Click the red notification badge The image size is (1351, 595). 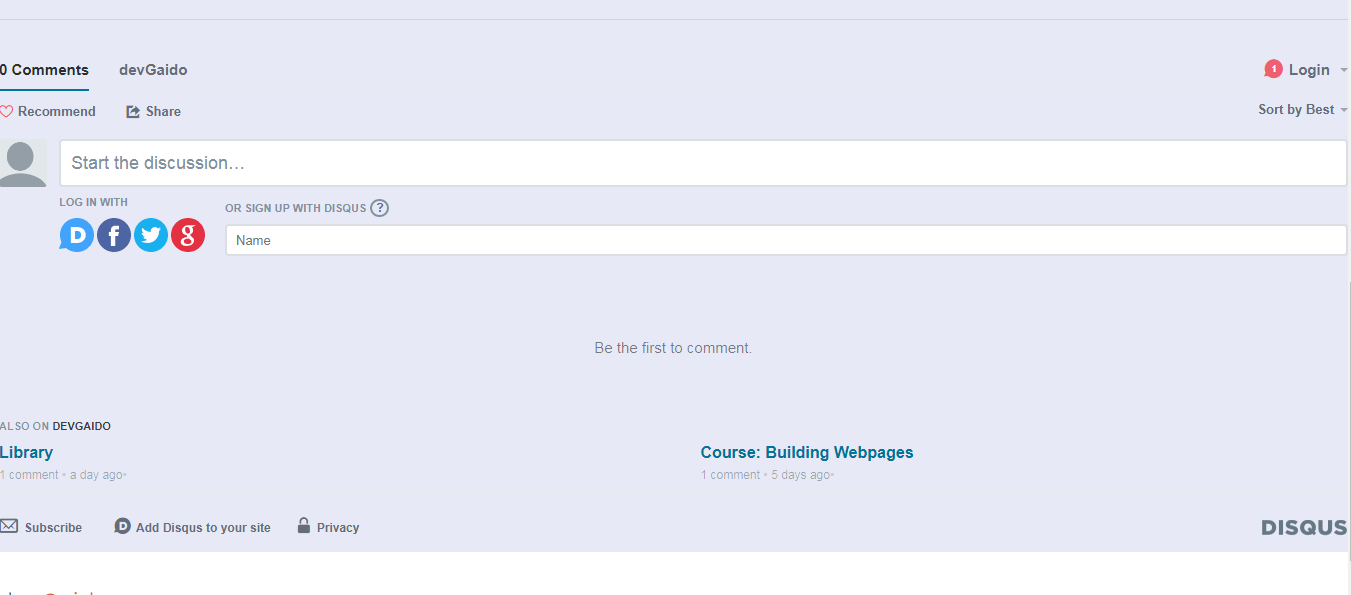pyautogui.click(x=1273, y=69)
